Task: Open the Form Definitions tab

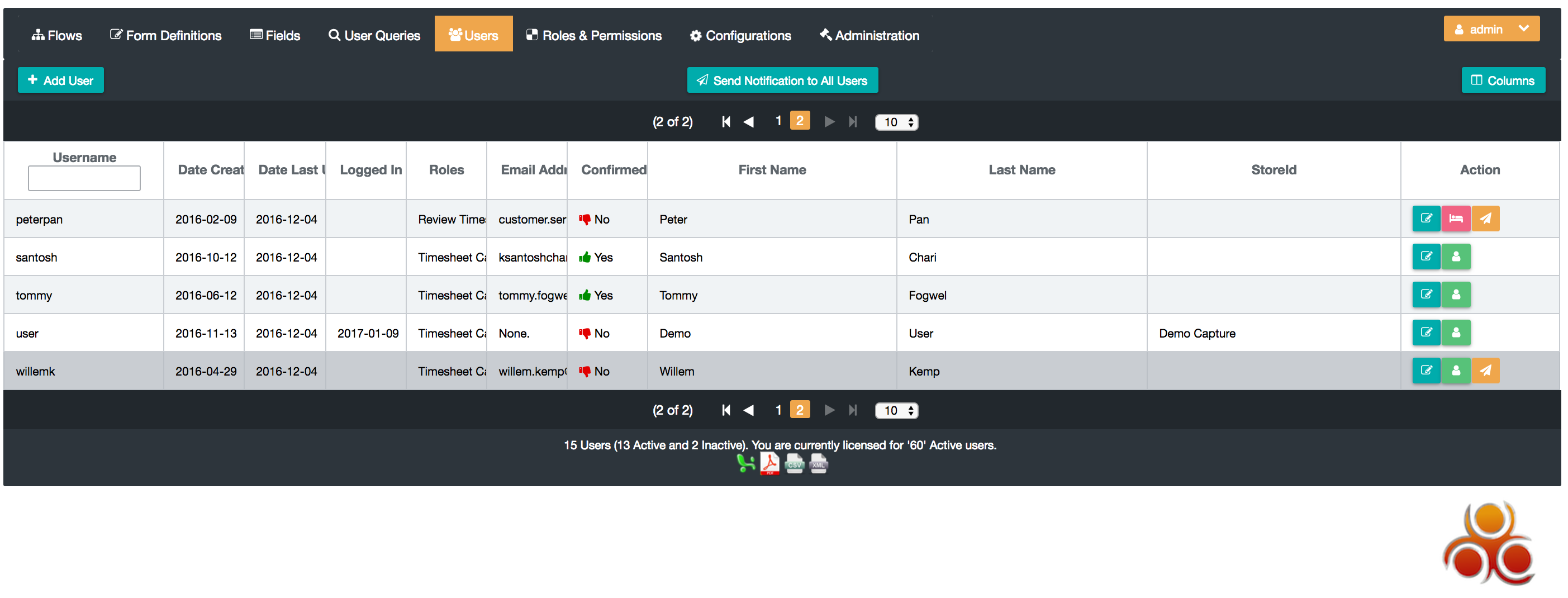Action: 165,35
